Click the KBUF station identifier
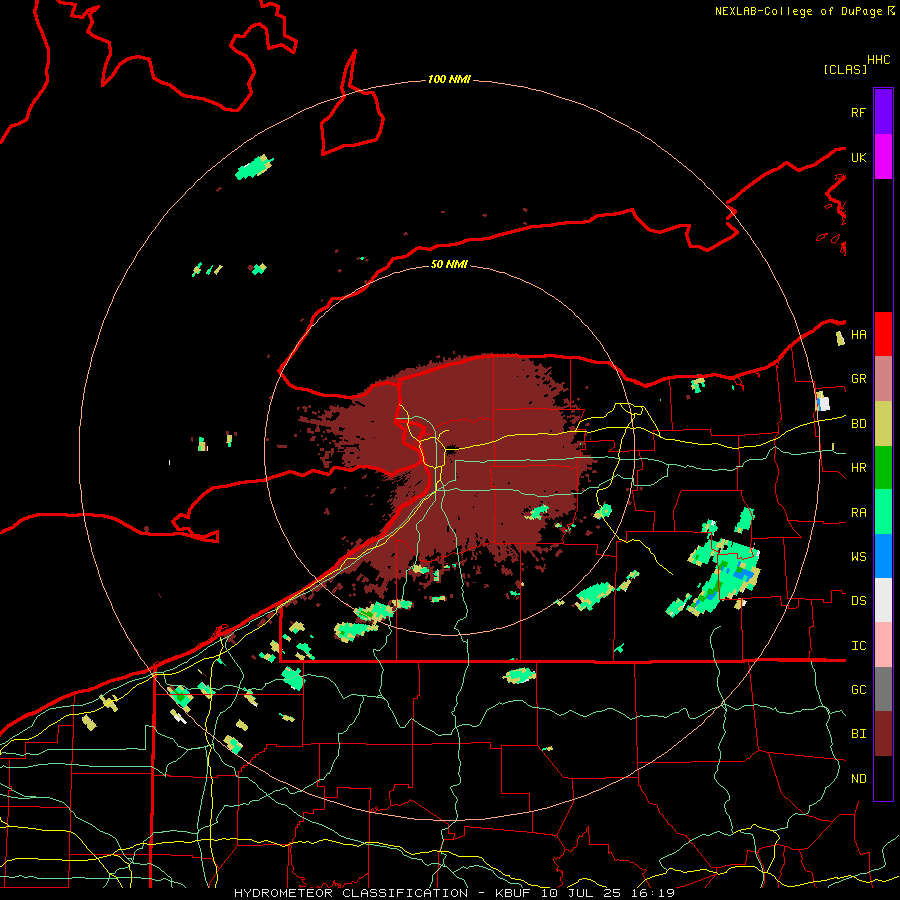 [x=515, y=893]
